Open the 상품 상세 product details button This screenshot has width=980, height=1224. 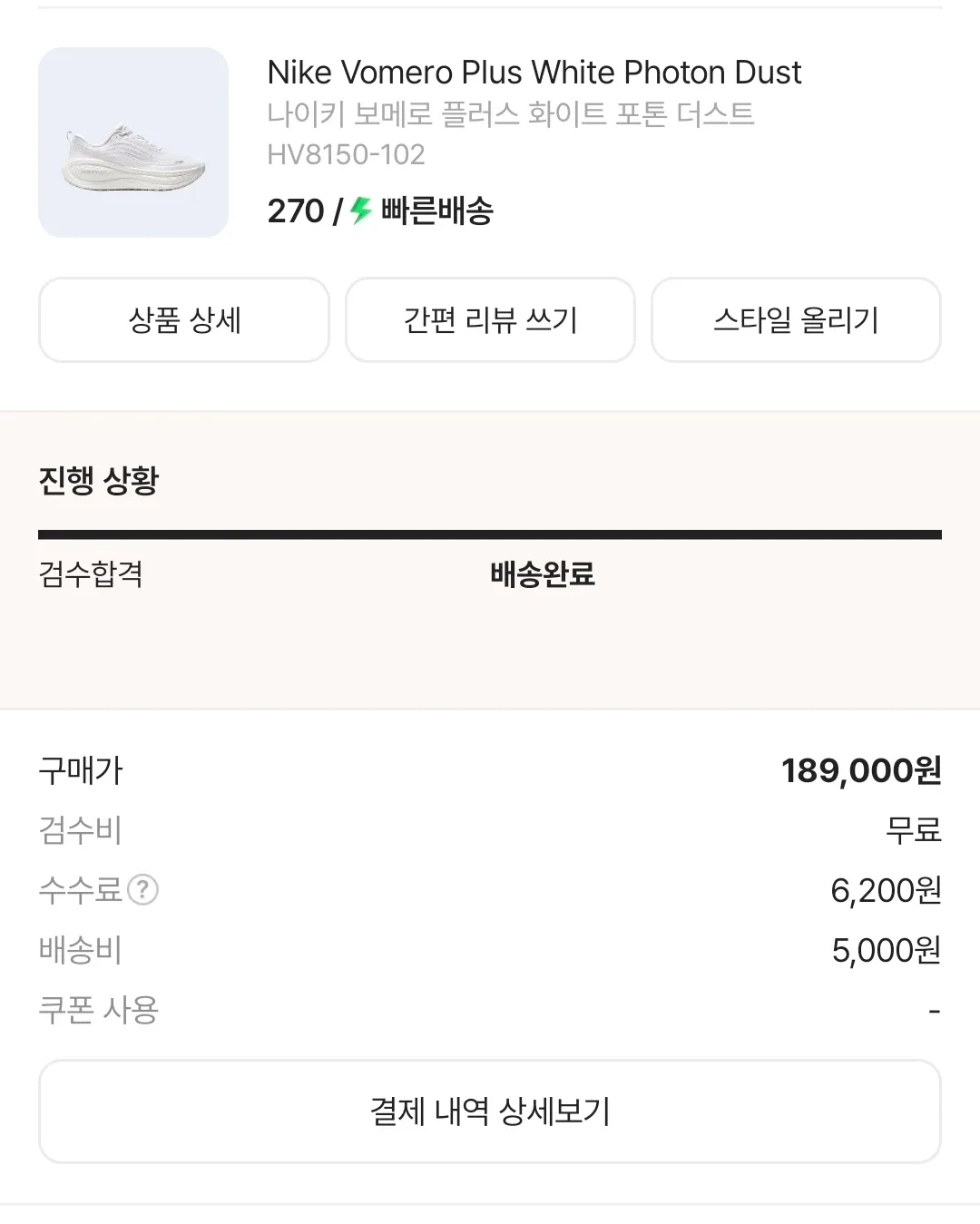click(184, 320)
